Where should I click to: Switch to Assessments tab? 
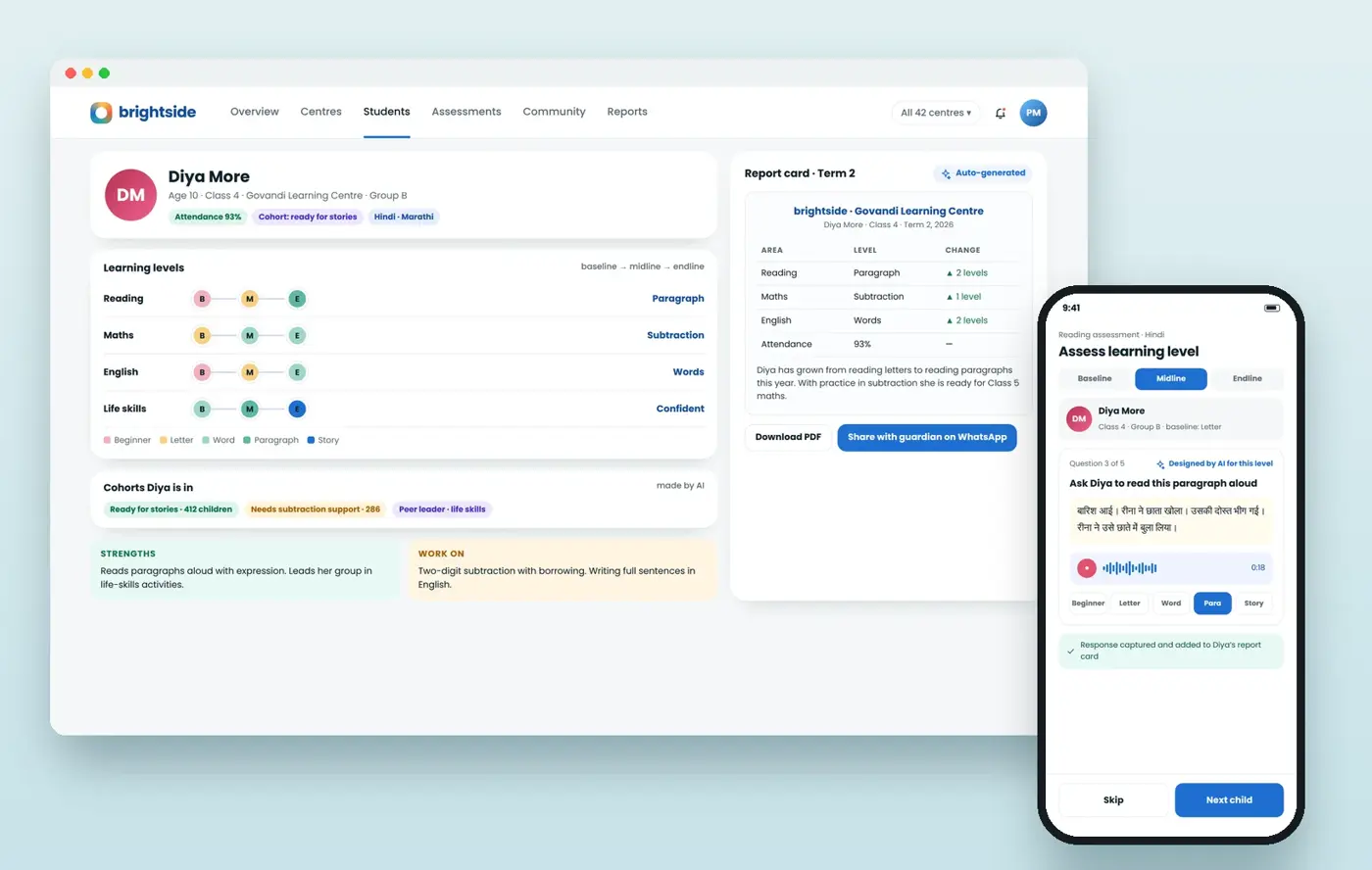(466, 112)
